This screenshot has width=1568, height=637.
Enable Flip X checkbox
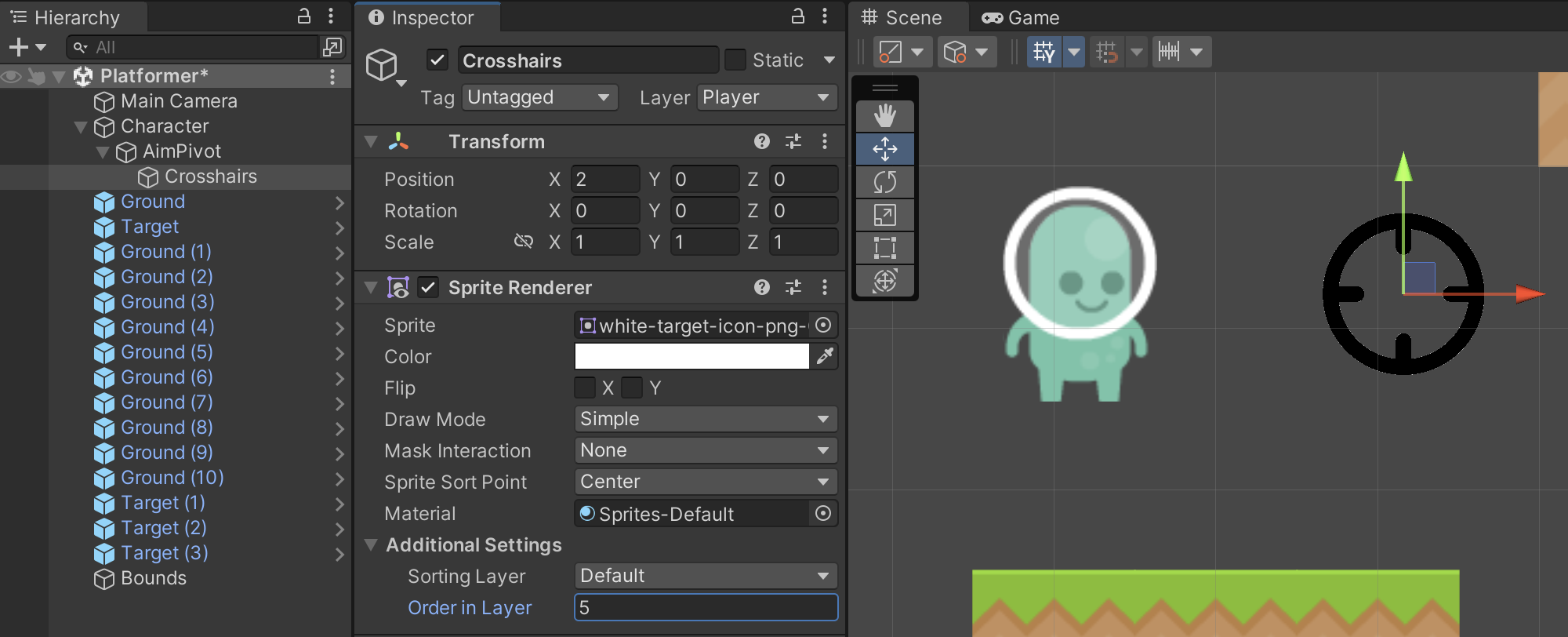585,388
